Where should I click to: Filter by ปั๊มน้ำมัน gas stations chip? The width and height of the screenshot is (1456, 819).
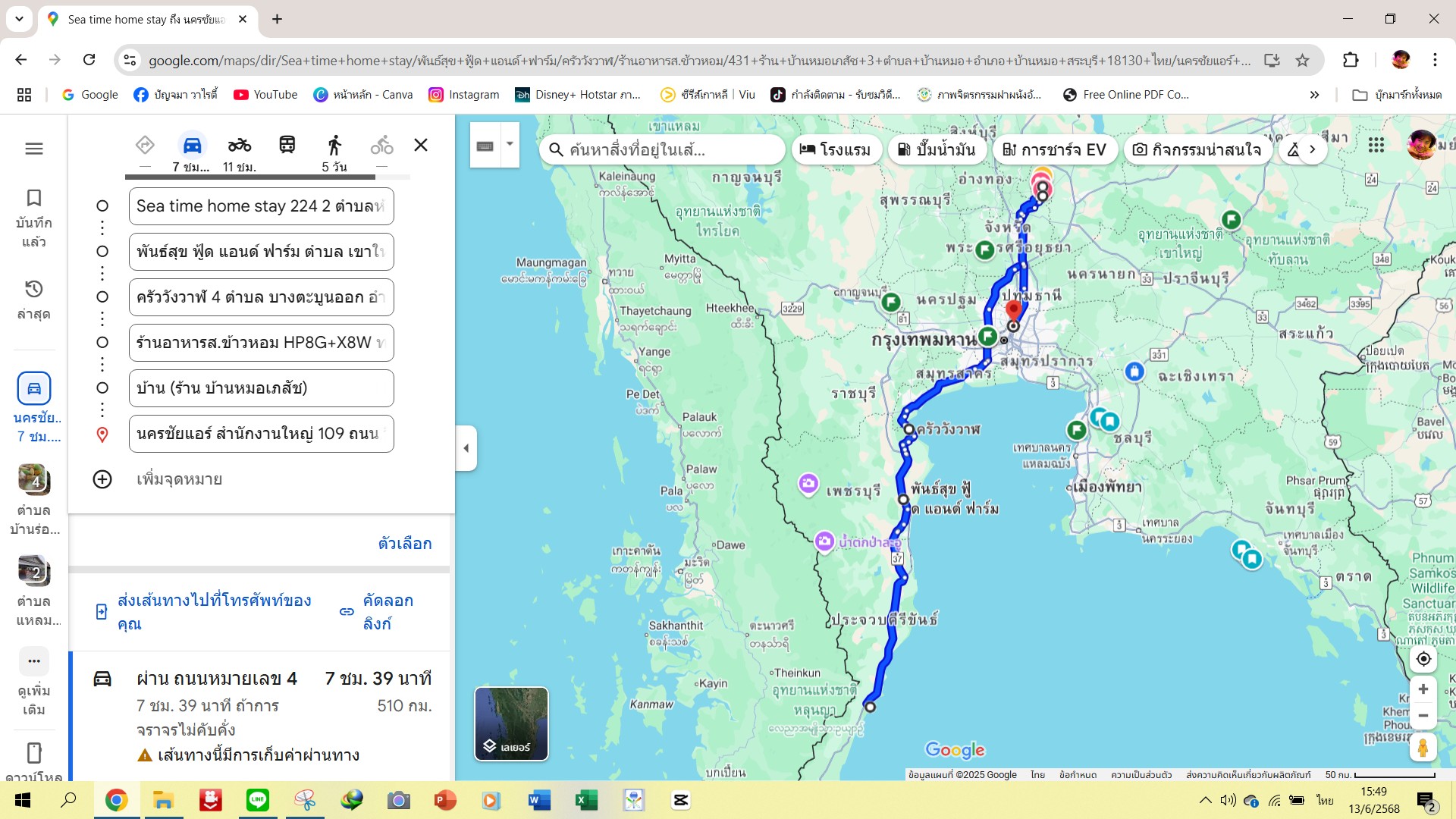[937, 149]
